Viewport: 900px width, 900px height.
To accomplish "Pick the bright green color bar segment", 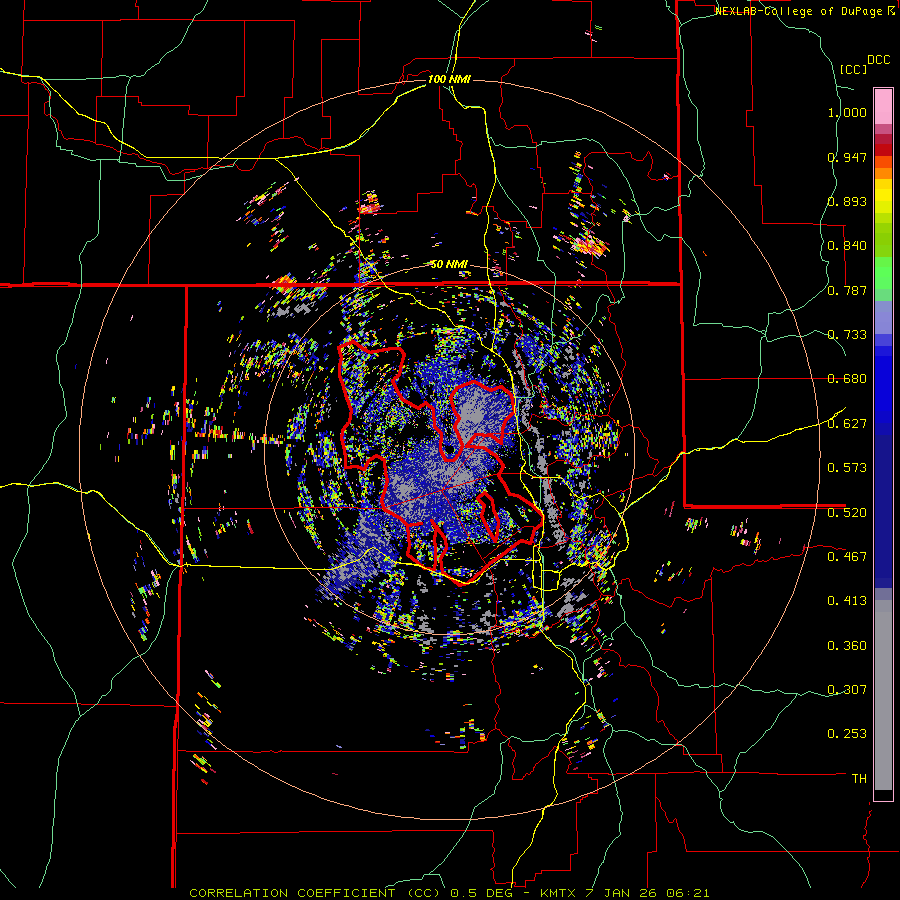I will click(x=883, y=273).
